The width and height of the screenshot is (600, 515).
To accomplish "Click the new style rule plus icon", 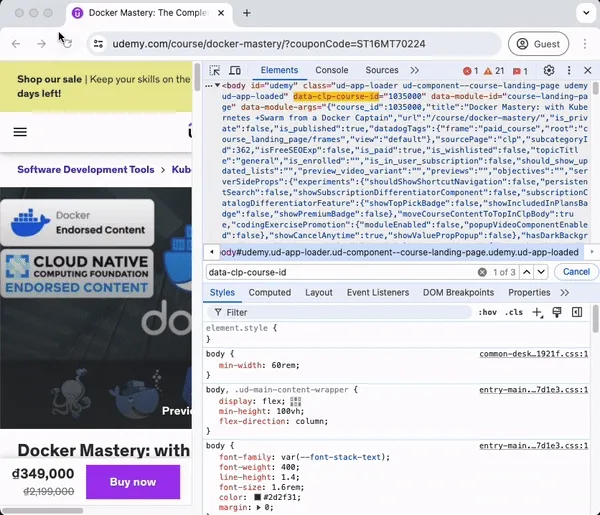I will point(537,313).
